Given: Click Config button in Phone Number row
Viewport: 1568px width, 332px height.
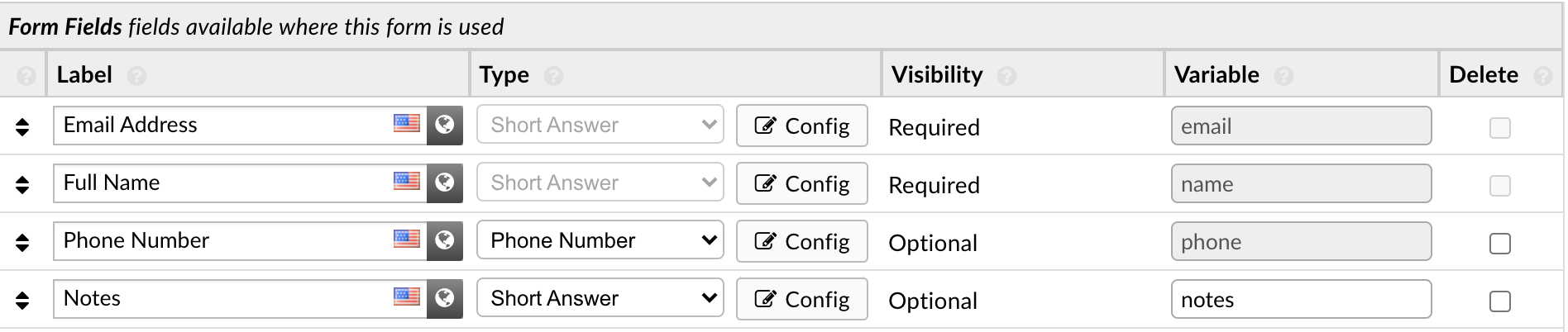Looking at the screenshot, I should click(x=801, y=241).
